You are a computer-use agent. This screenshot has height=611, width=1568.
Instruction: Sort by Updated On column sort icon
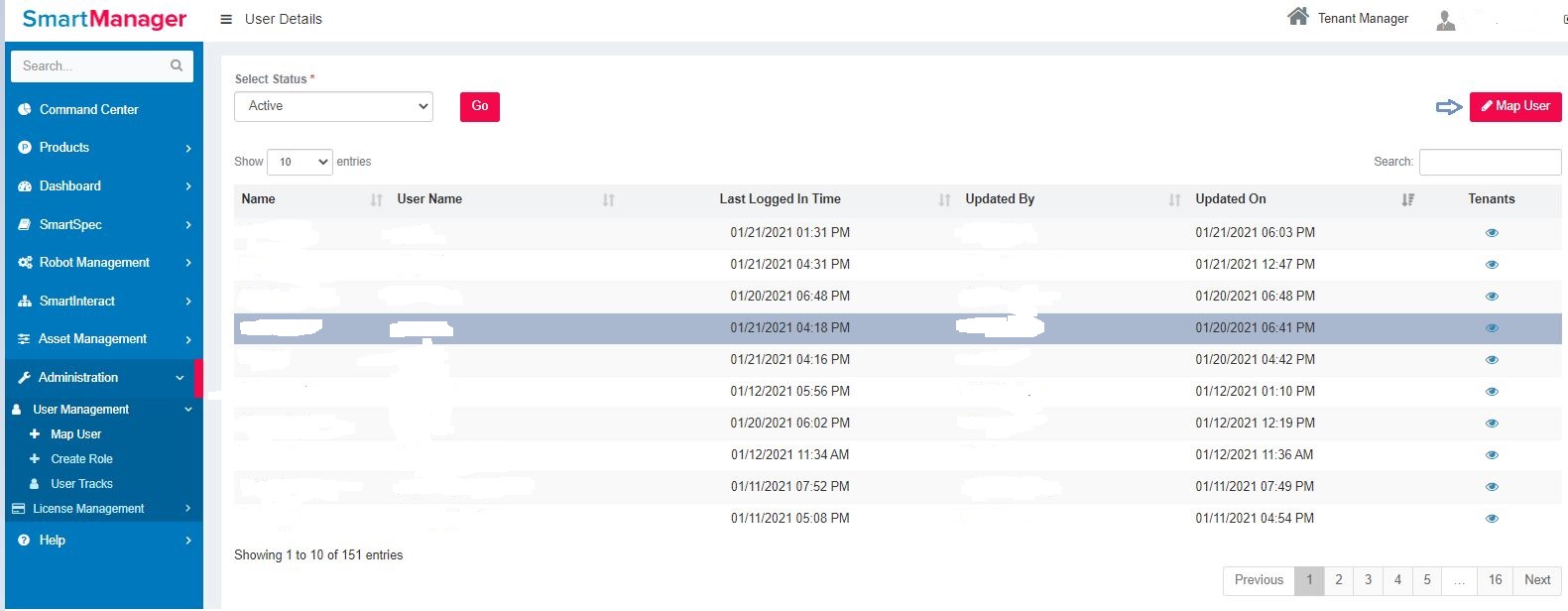1407,200
